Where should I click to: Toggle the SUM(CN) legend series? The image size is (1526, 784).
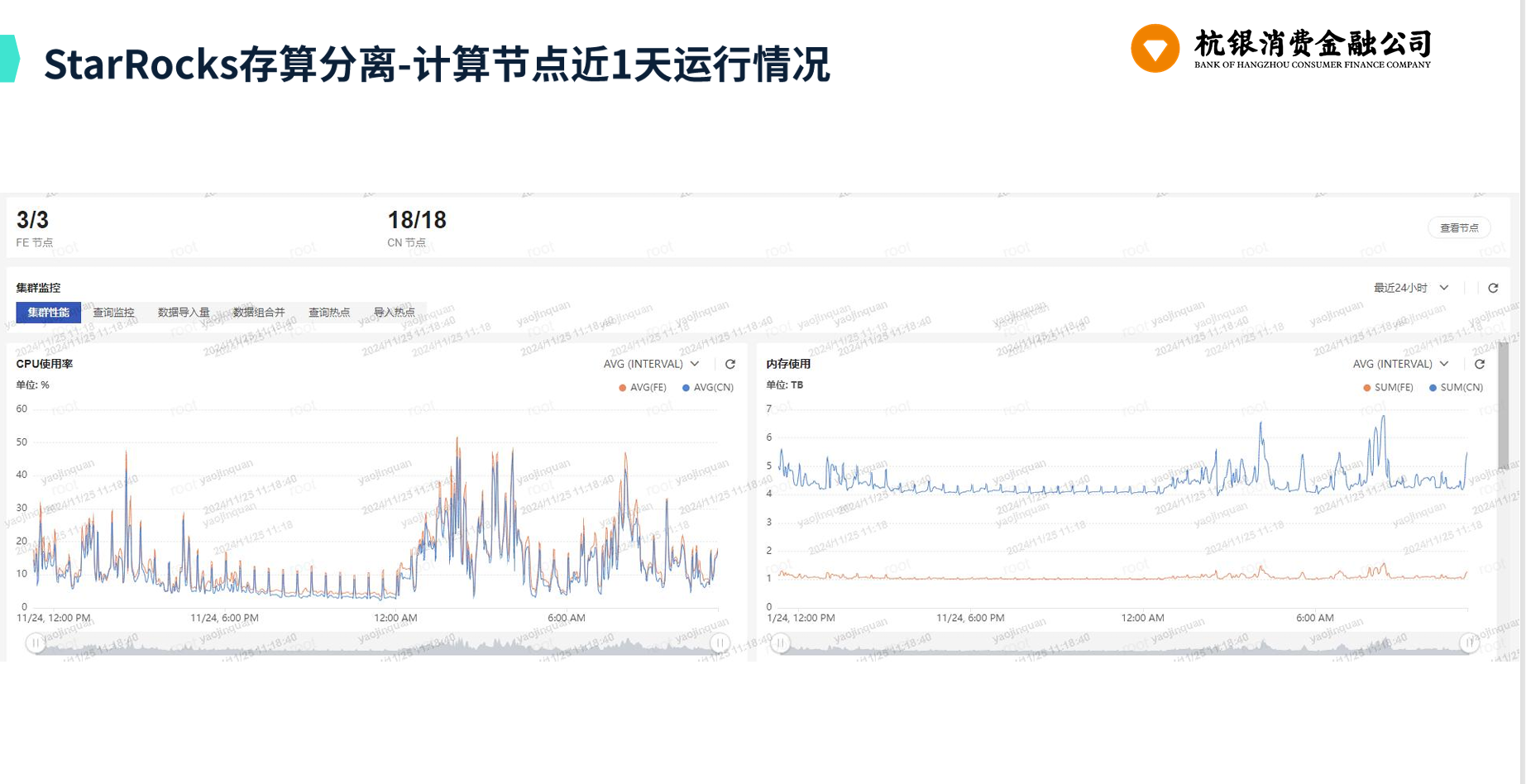1457,387
